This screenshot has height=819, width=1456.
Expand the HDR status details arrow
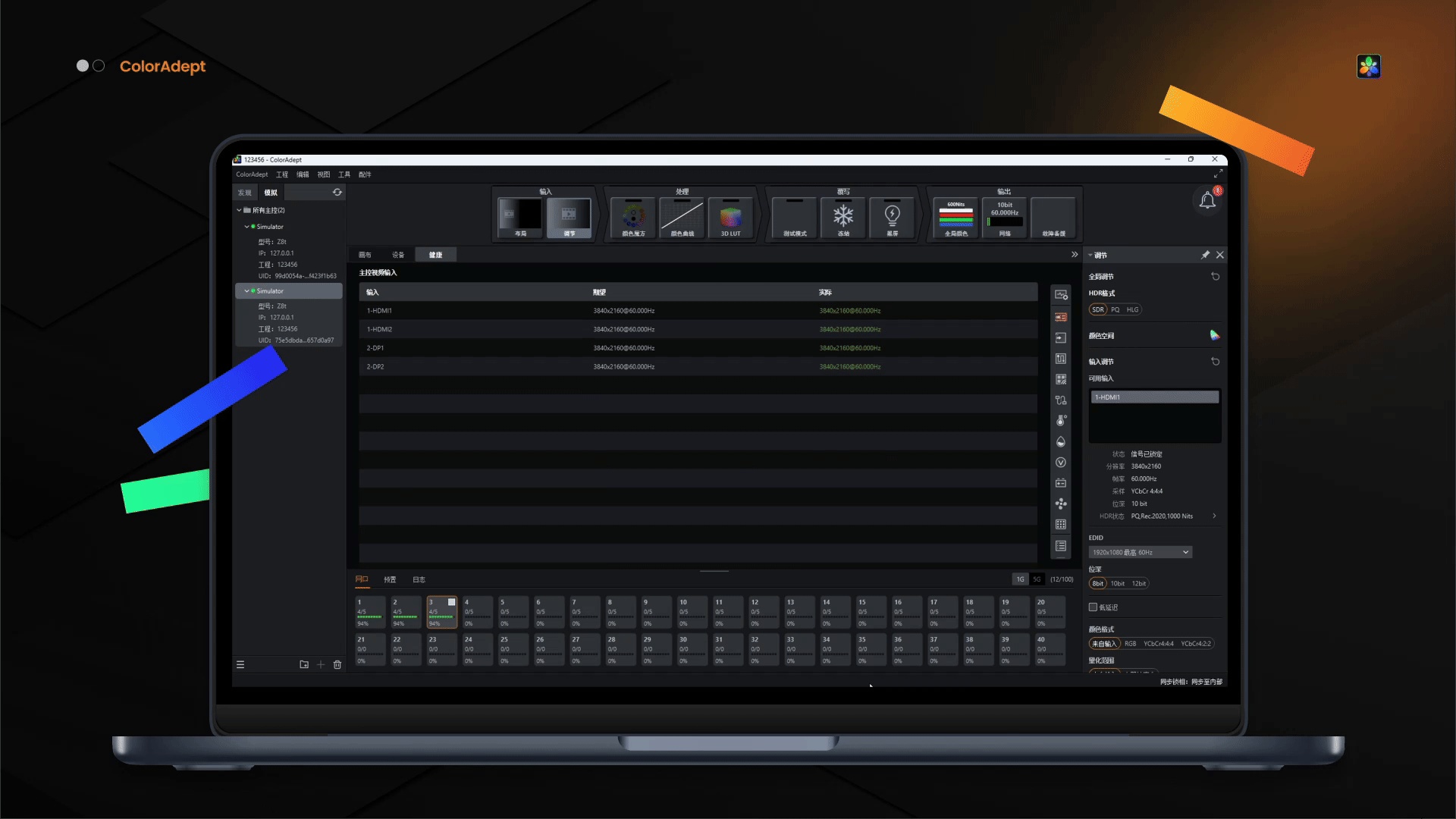point(1214,516)
